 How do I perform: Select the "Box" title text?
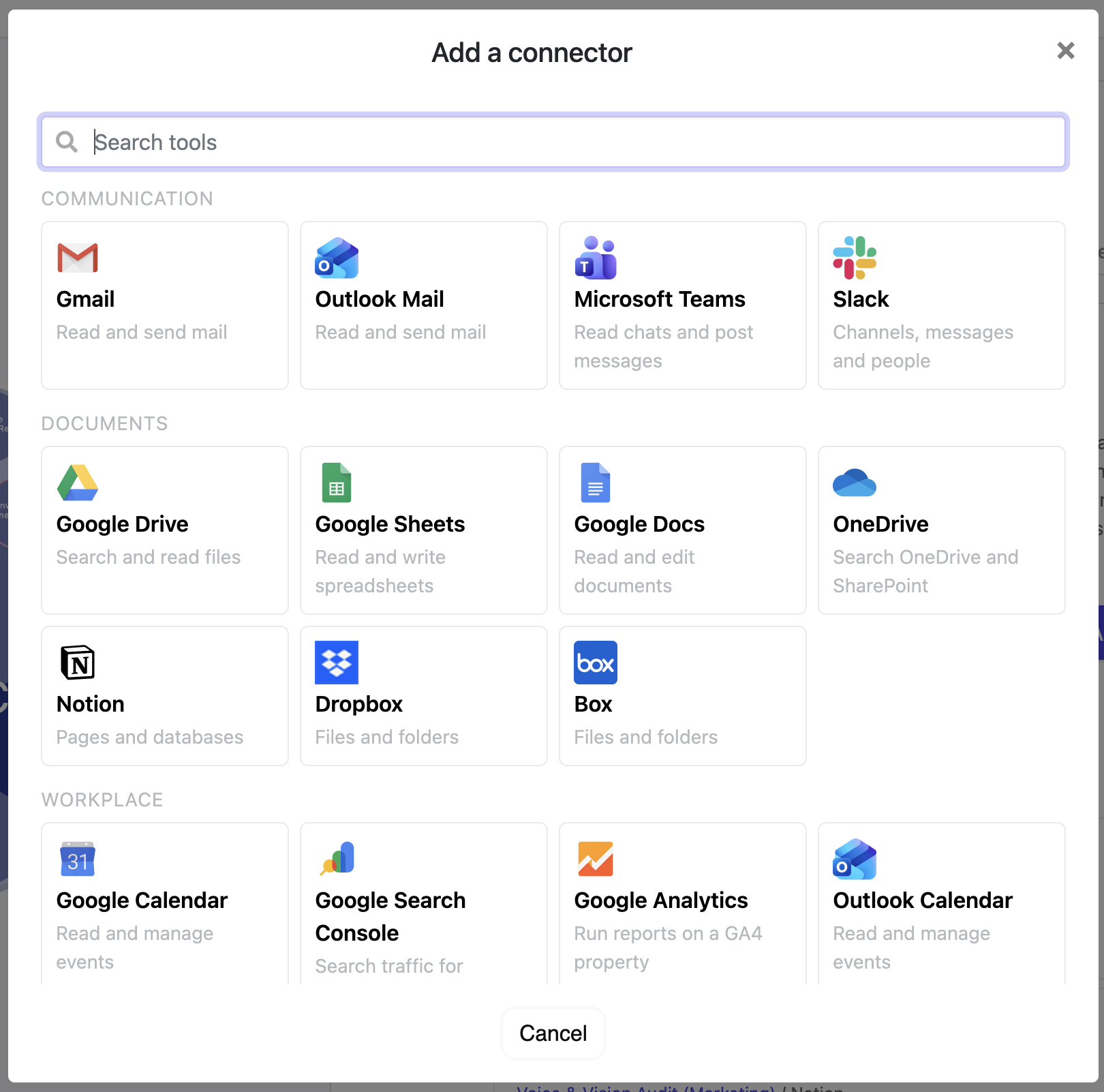594,704
